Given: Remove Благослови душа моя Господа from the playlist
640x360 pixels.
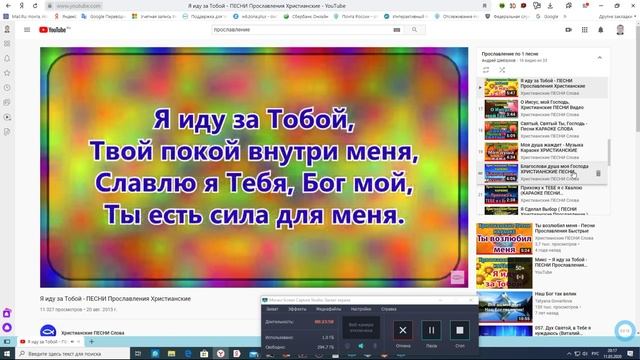Looking at the screenshot, I should tap(598, 173).
